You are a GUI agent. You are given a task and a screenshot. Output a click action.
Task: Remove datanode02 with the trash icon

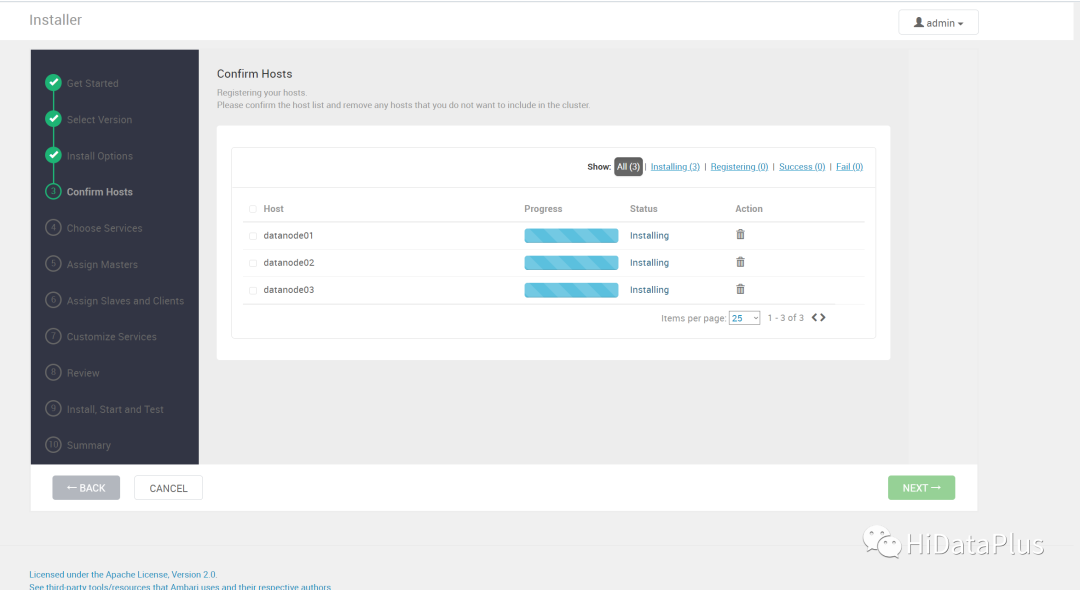[740, 262]
